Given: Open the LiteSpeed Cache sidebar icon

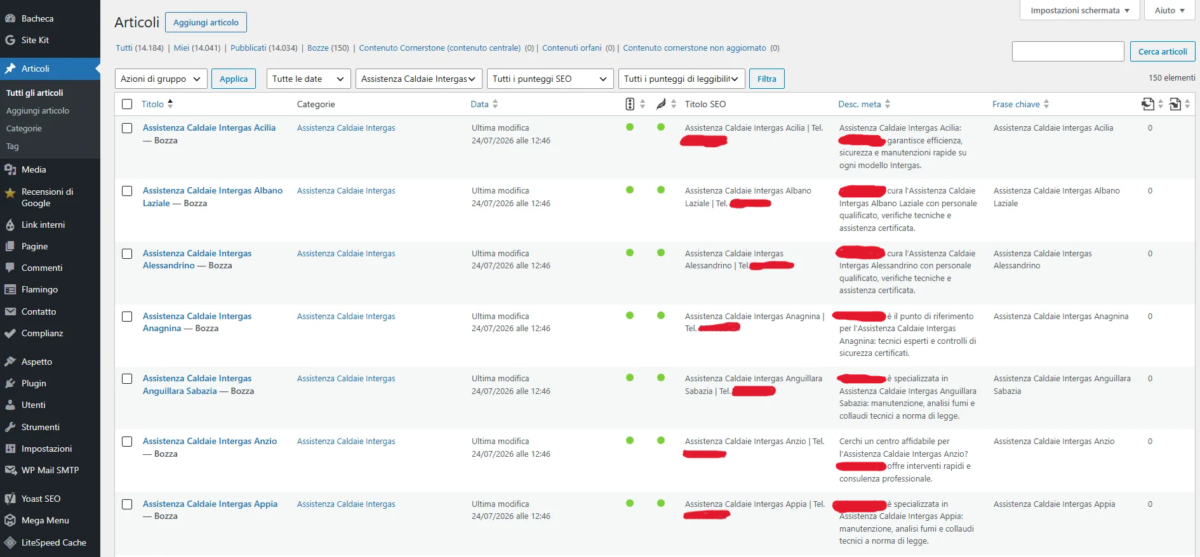Looking at the screenshot, I should point(10,542).
